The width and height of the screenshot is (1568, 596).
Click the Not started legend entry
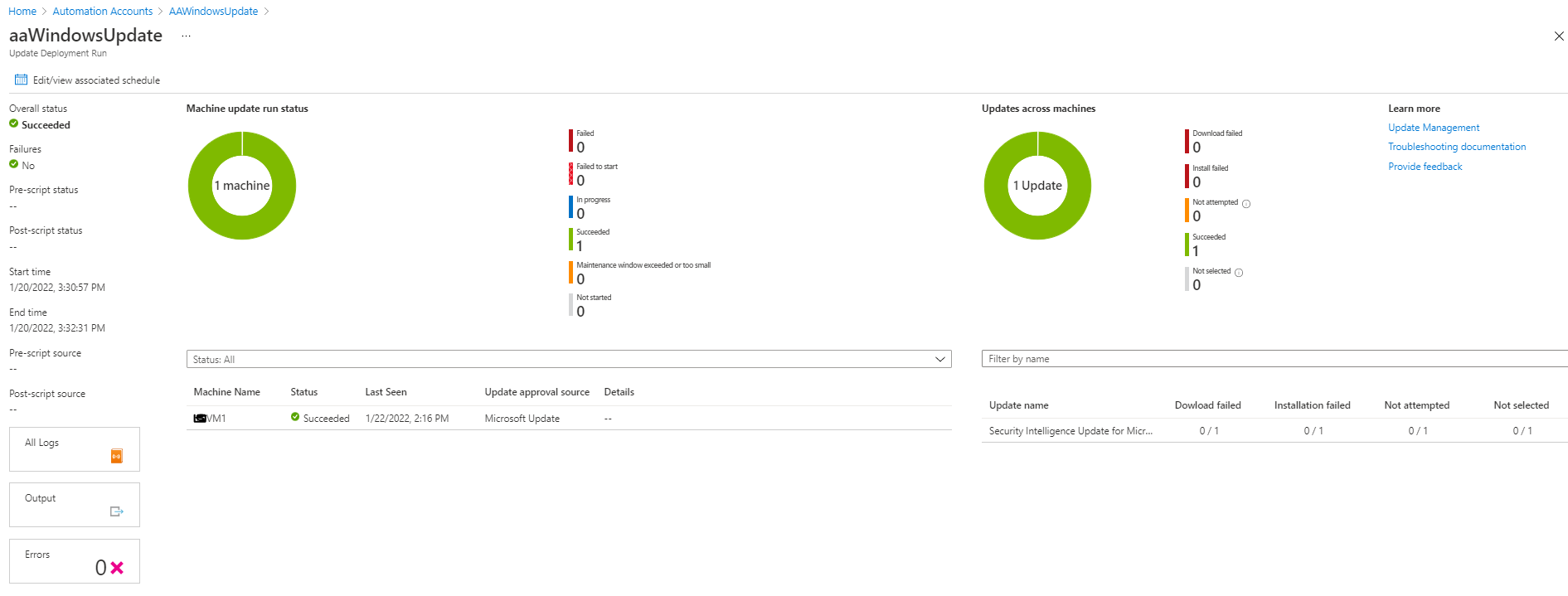[x=590, y=305]
